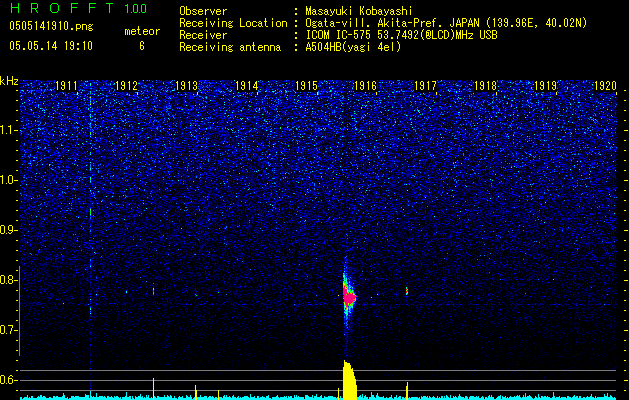The image size is (629, 400).
Task: Click the 0.6 kHz frequency label
Action: pos(9,380)
